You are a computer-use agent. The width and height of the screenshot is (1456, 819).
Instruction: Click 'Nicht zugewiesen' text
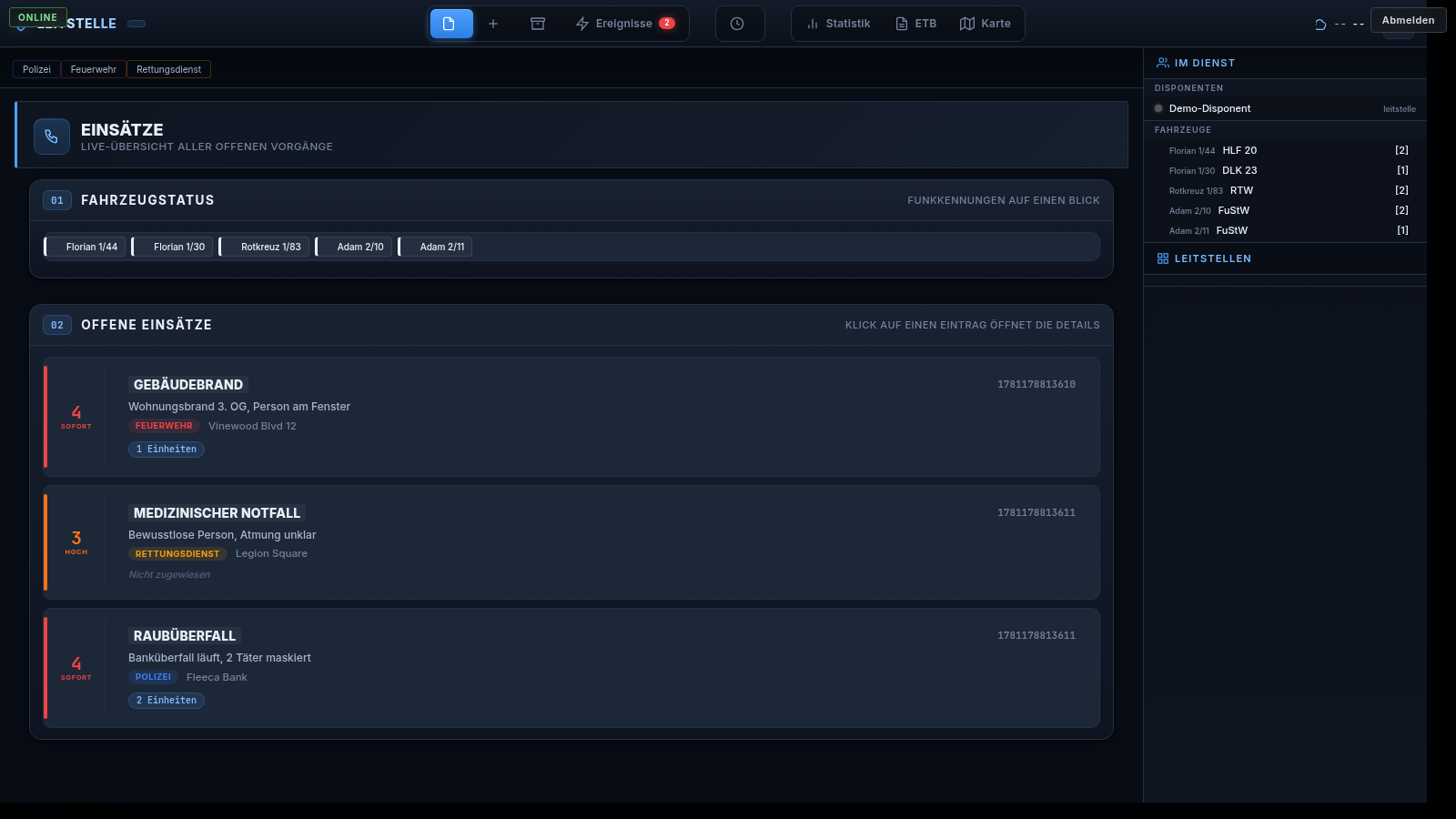169,574
